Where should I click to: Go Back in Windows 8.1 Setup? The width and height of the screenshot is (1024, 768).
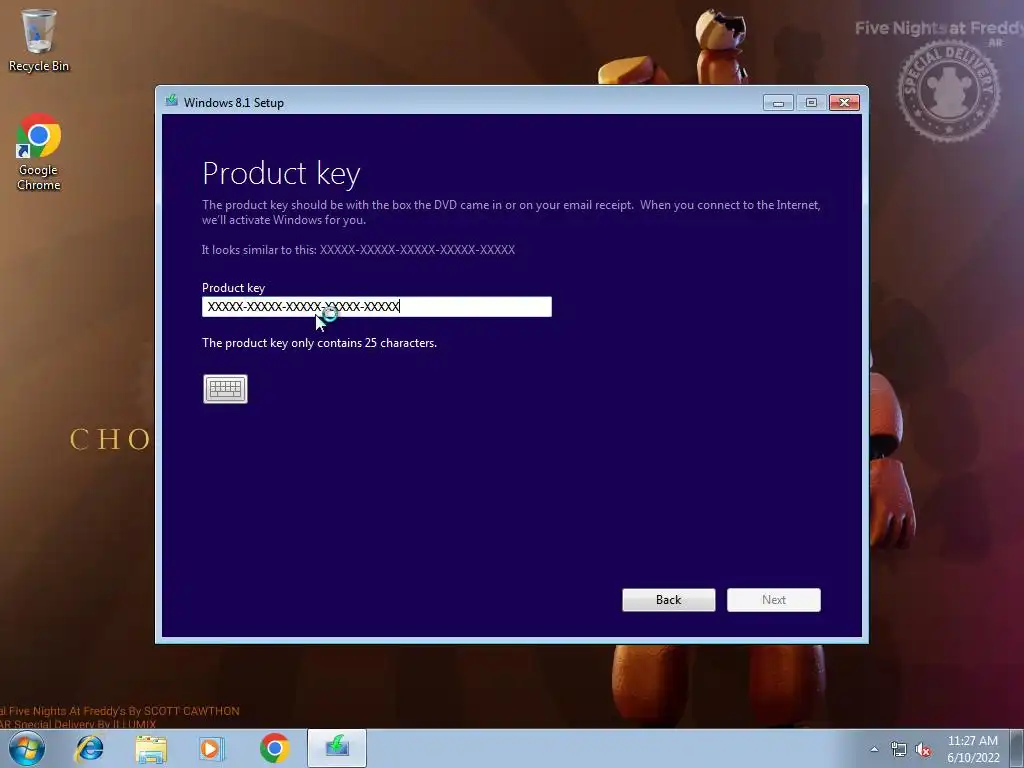[668, 600]
